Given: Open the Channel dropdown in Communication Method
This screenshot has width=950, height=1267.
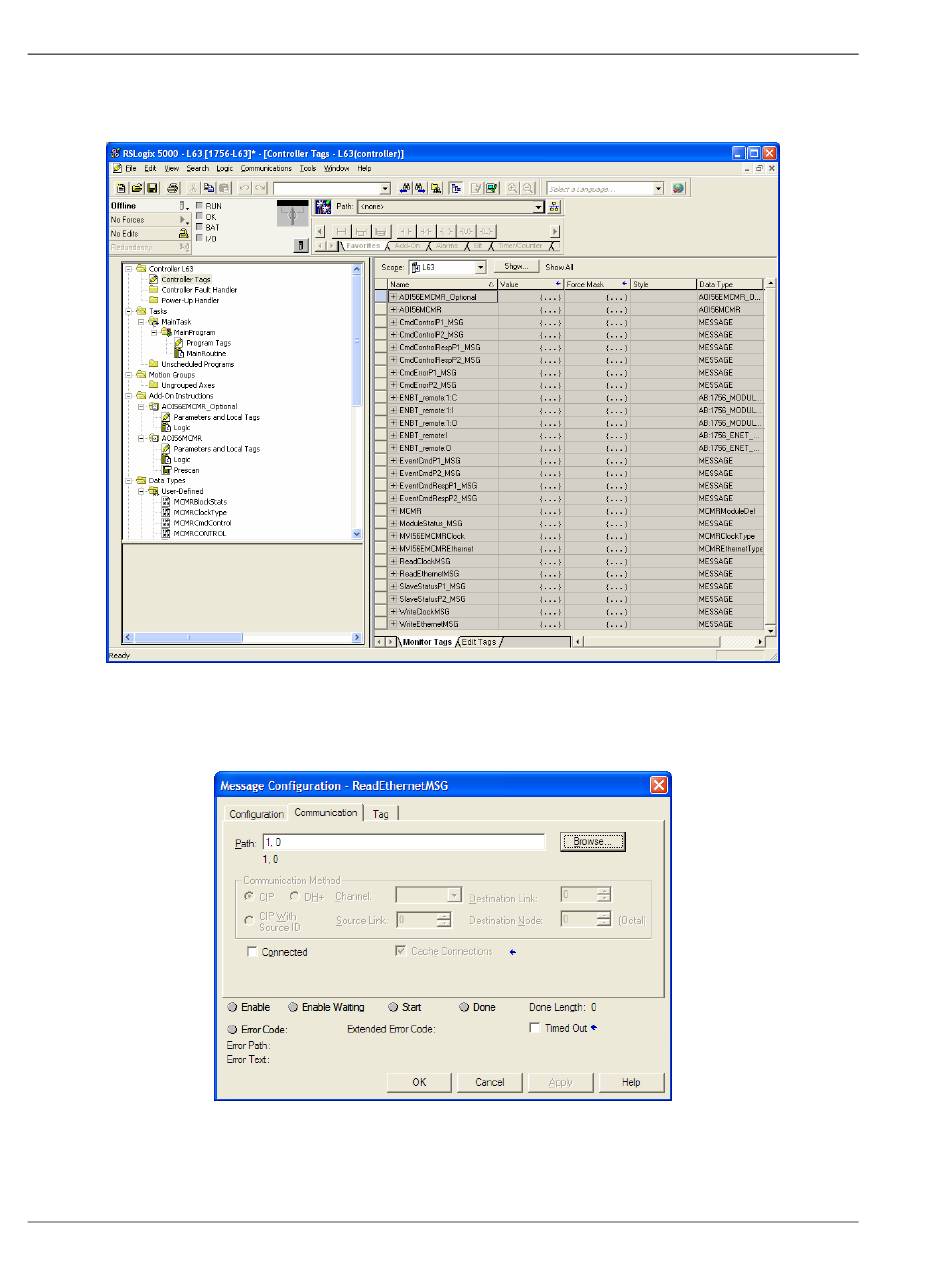Looking at the screenshot, I should pos(454,896).
